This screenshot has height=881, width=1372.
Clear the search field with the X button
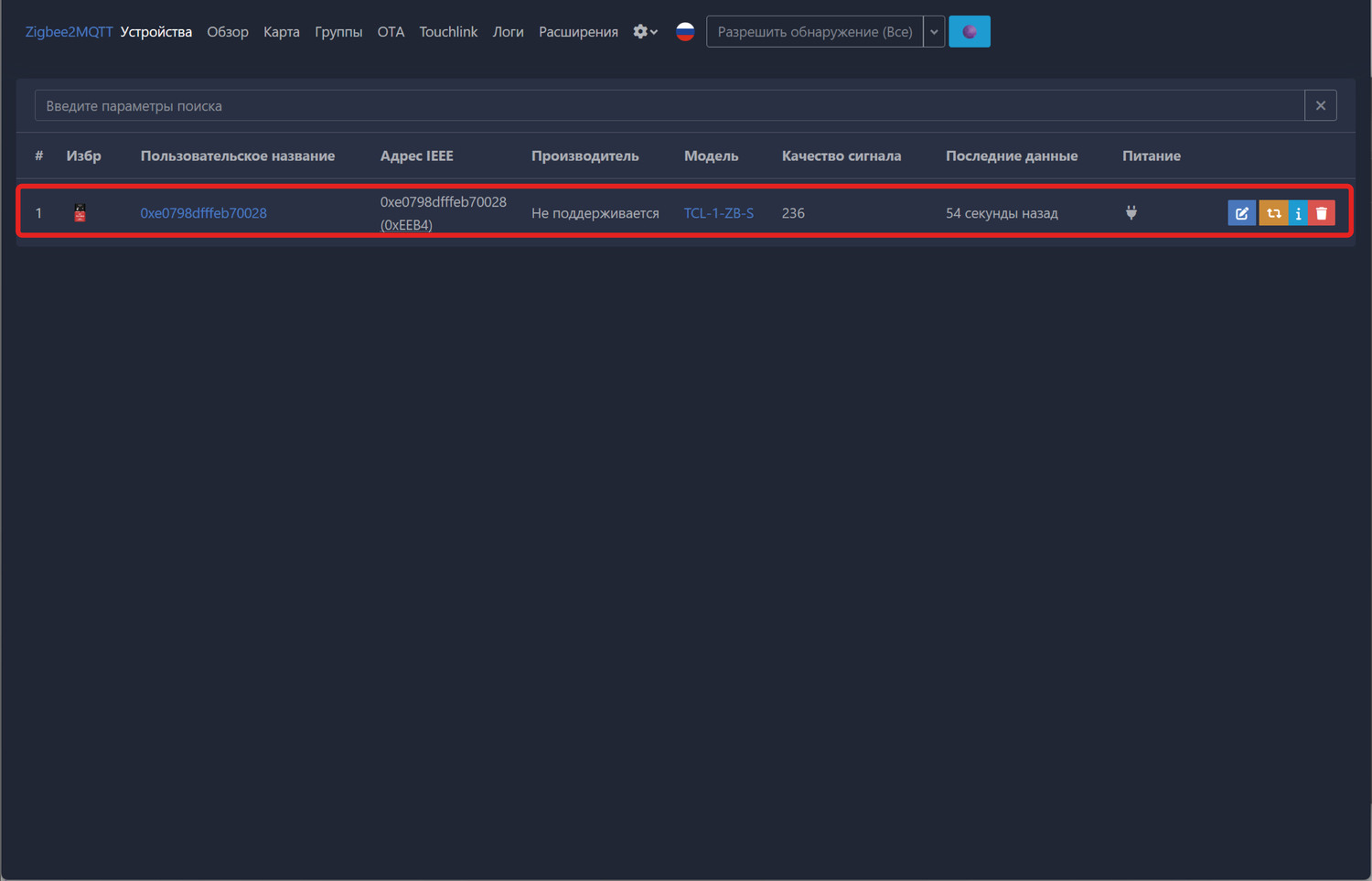pos(1320,106)
